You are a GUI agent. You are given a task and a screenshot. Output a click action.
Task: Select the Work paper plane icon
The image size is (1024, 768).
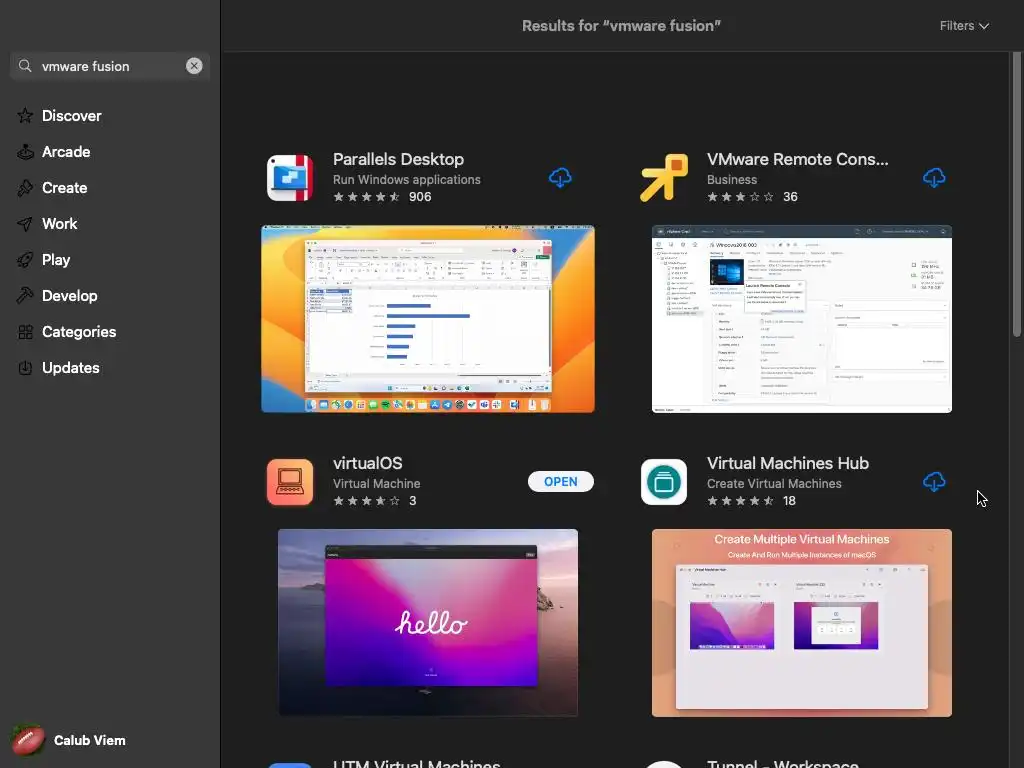[x=25, y=224]
